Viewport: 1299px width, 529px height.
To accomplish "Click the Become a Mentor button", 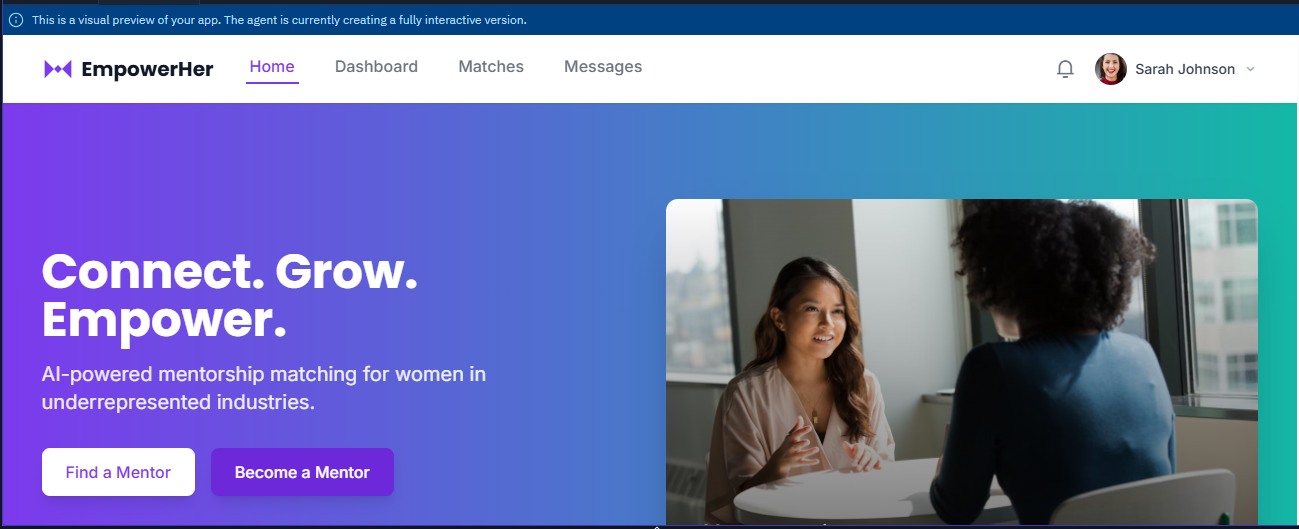I will coord(302,472).
